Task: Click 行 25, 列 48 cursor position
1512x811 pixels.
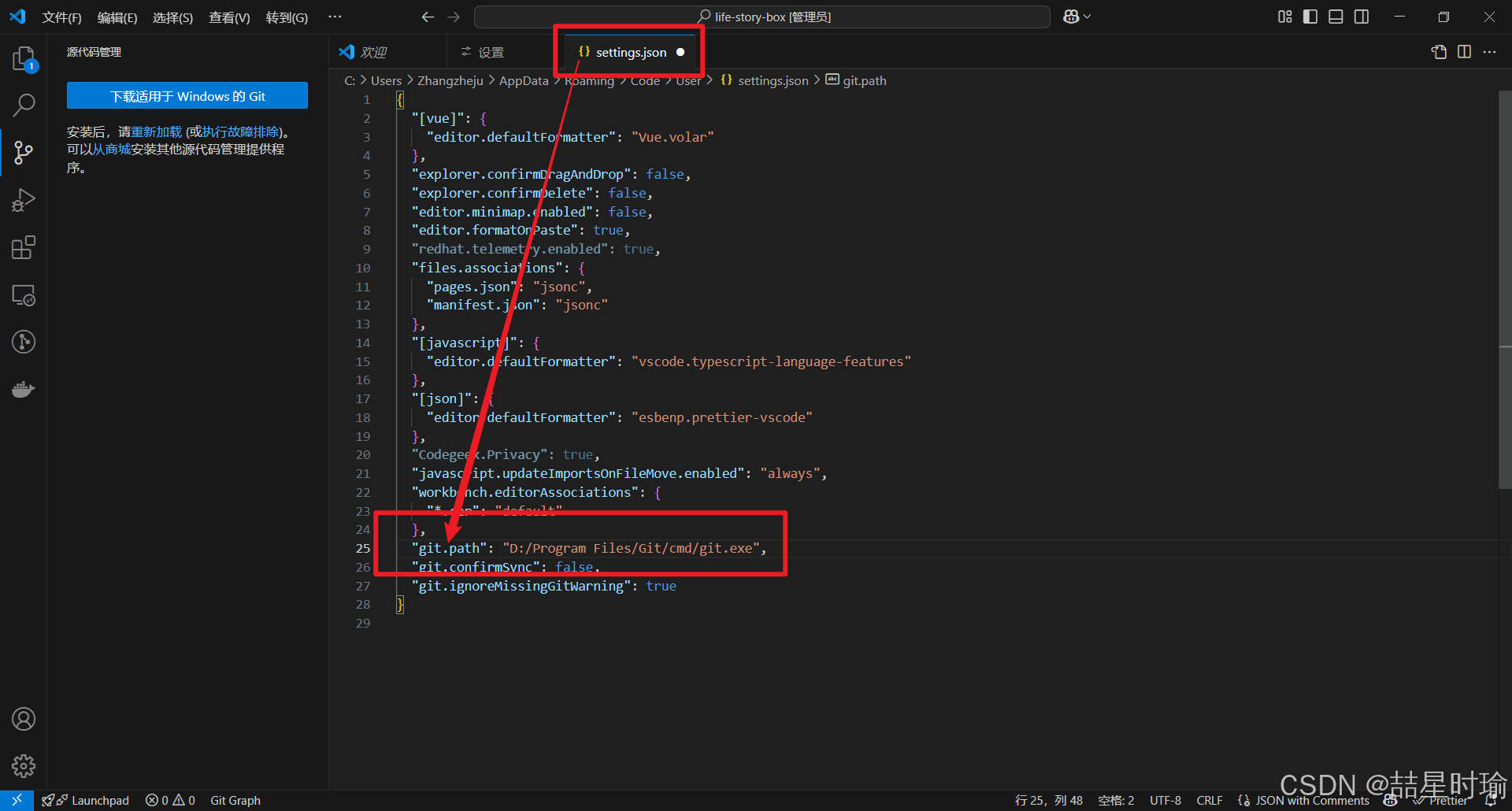Action: (x=1049, y=800)
